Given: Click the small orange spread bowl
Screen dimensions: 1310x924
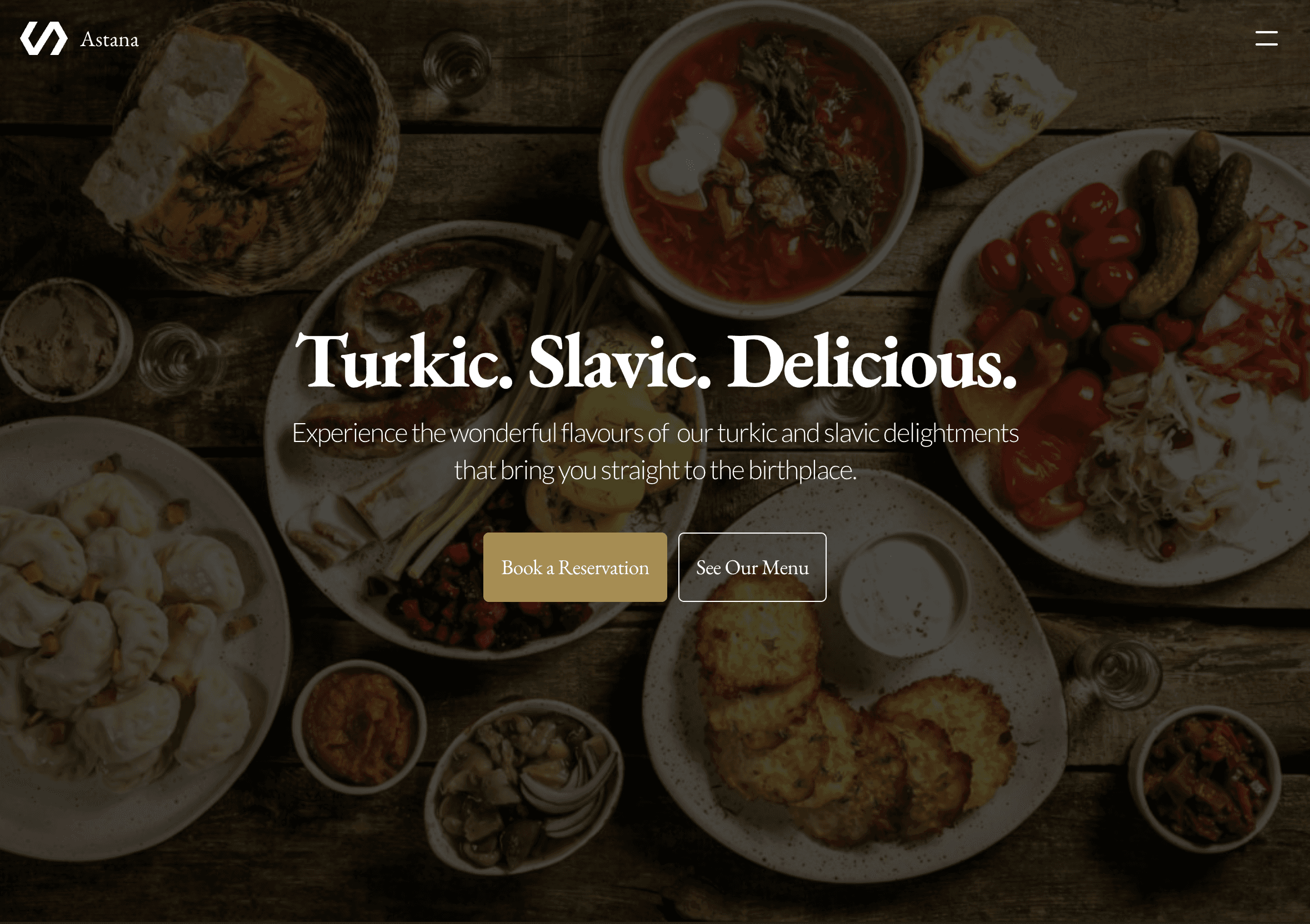Looking at the screenshot, I should click(x=359, y=727).
